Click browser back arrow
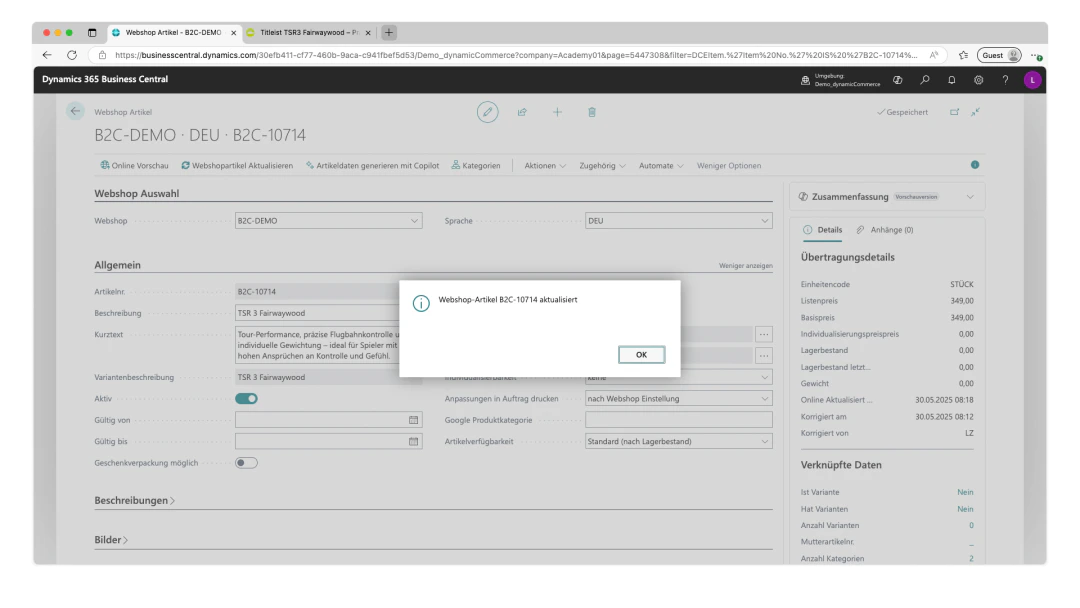The width and height of the screenshot is (1080, 608). pyautogui.click(x=47, y=55)
